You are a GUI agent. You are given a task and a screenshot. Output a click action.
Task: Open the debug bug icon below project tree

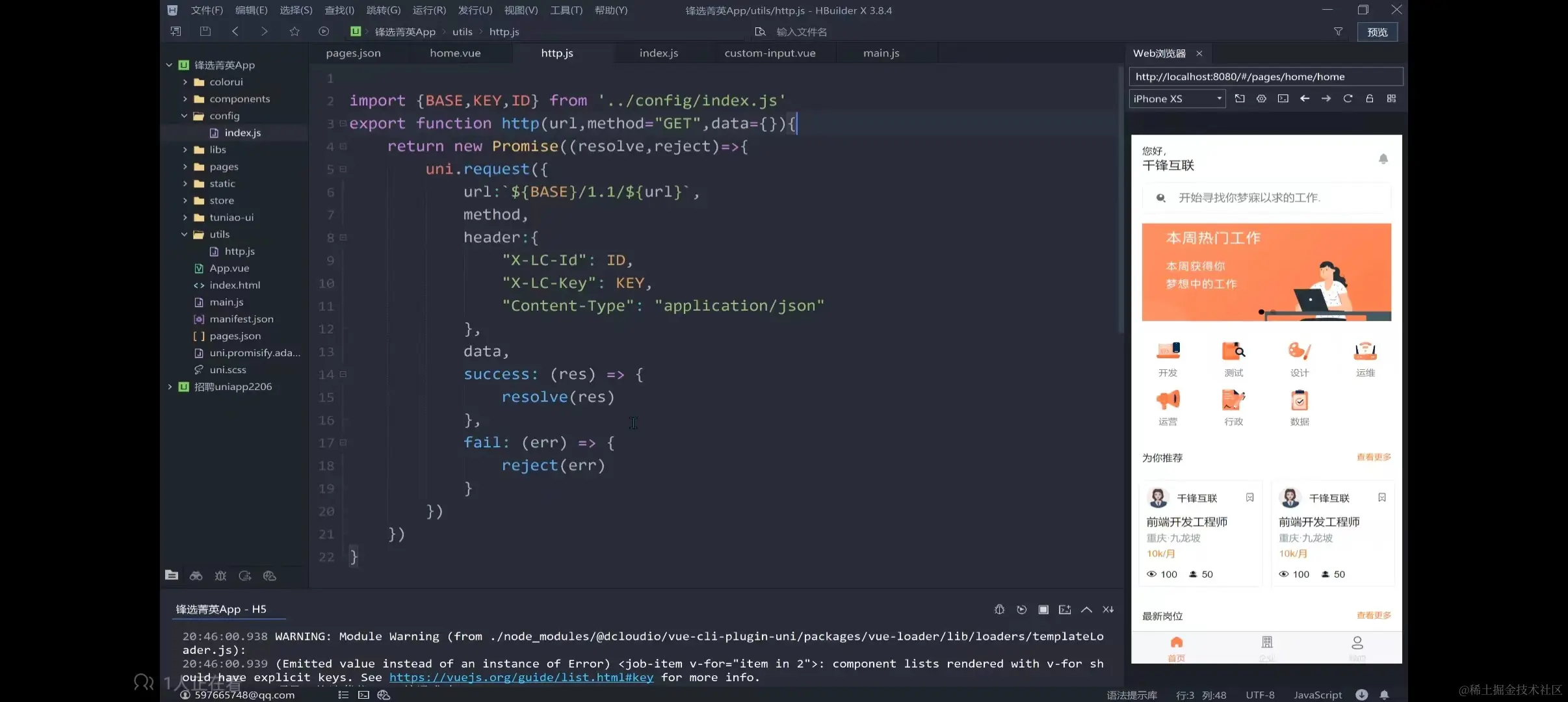click(220, 576)
